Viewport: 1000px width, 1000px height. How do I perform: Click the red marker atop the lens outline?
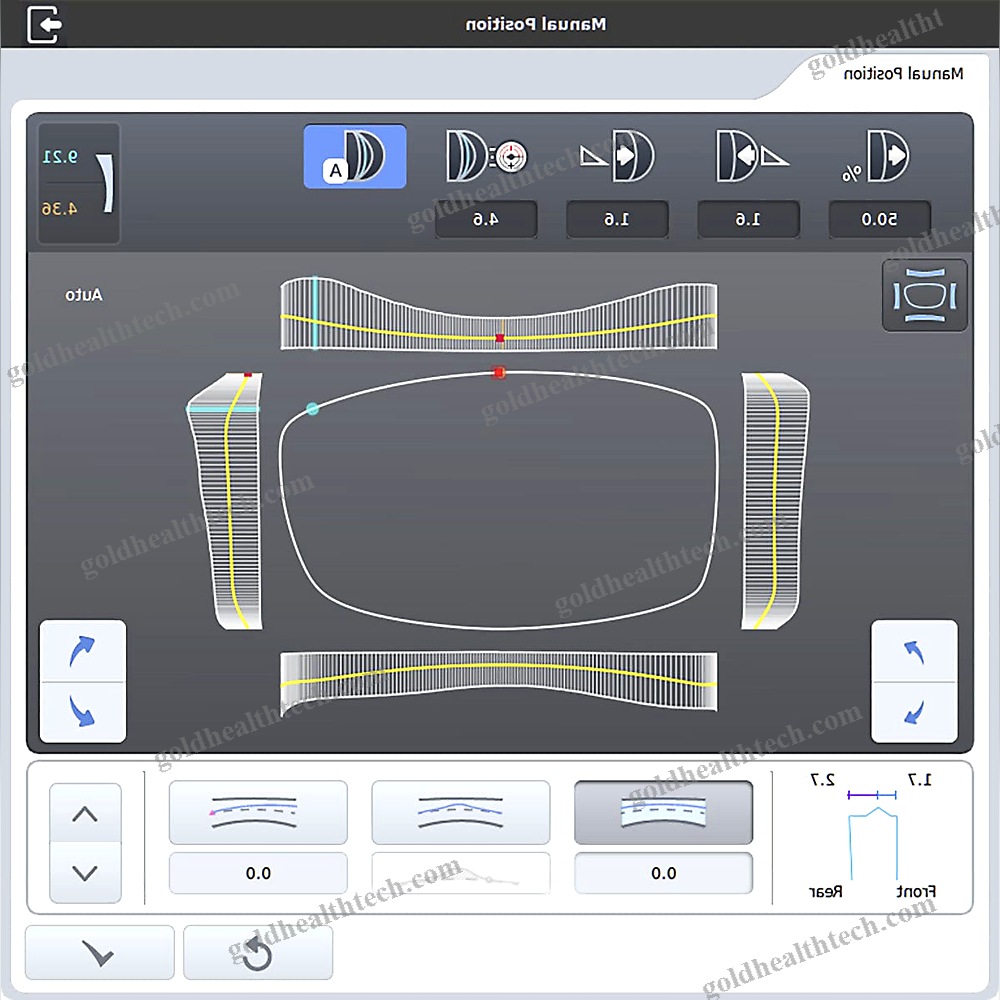click(x=499, y=372)
